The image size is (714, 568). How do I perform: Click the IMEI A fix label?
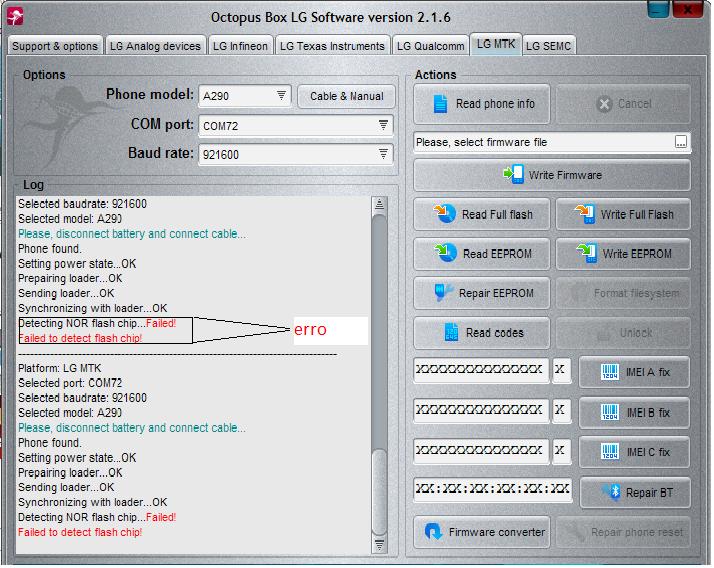coord(648,372)
